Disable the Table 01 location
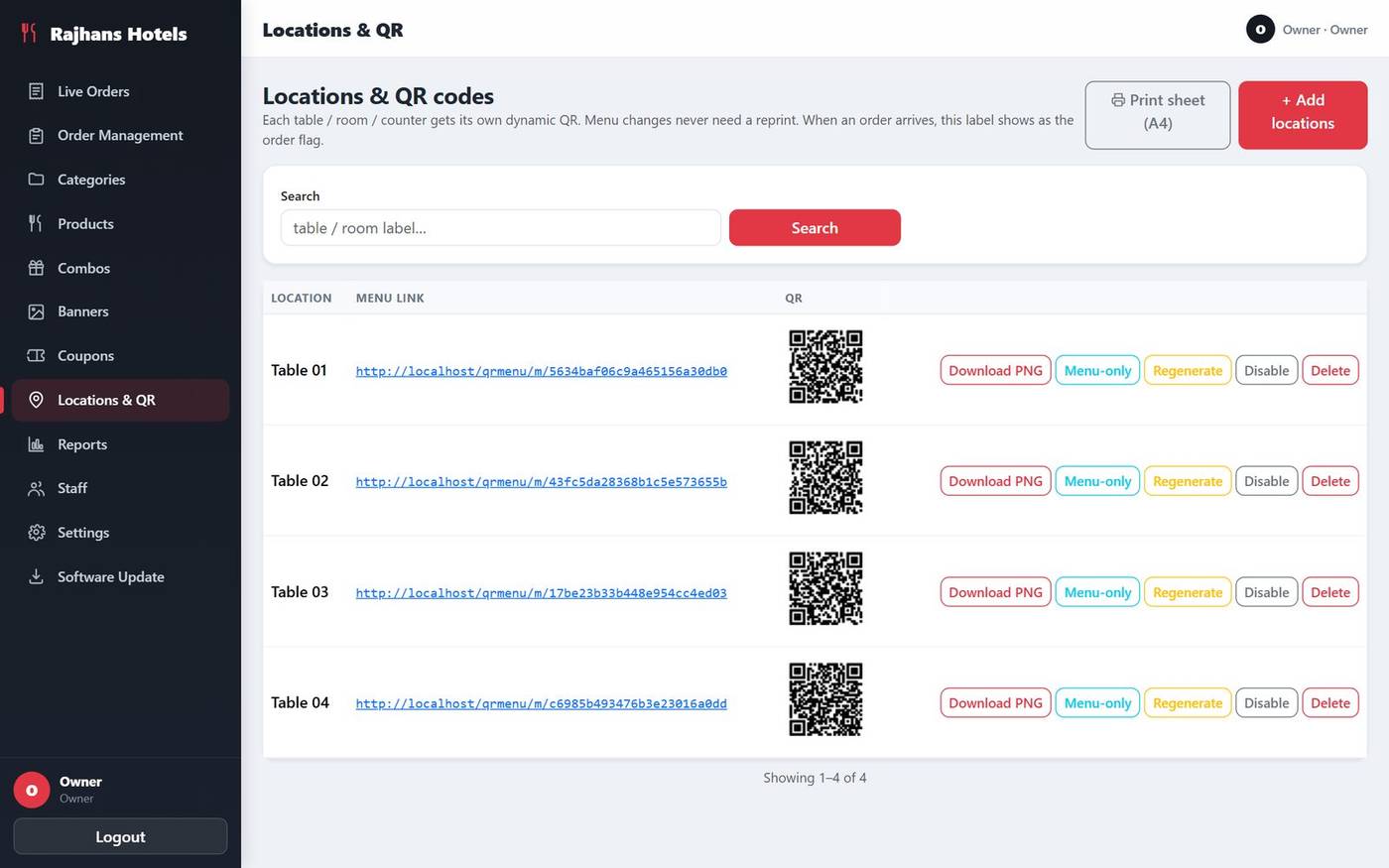 tap(1266, 370)
